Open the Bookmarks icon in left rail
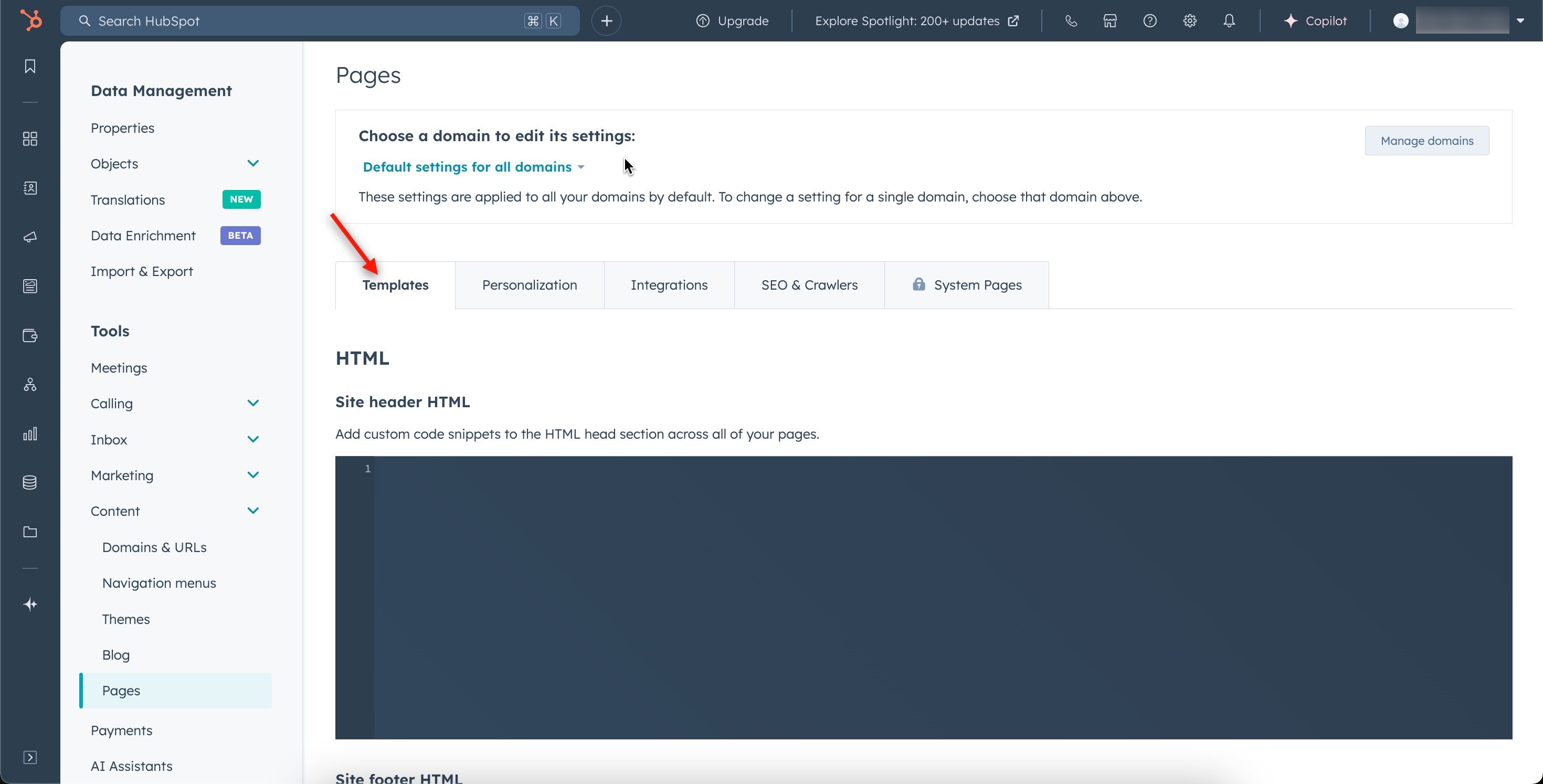 pyautogui.click(x=30, y=67)
